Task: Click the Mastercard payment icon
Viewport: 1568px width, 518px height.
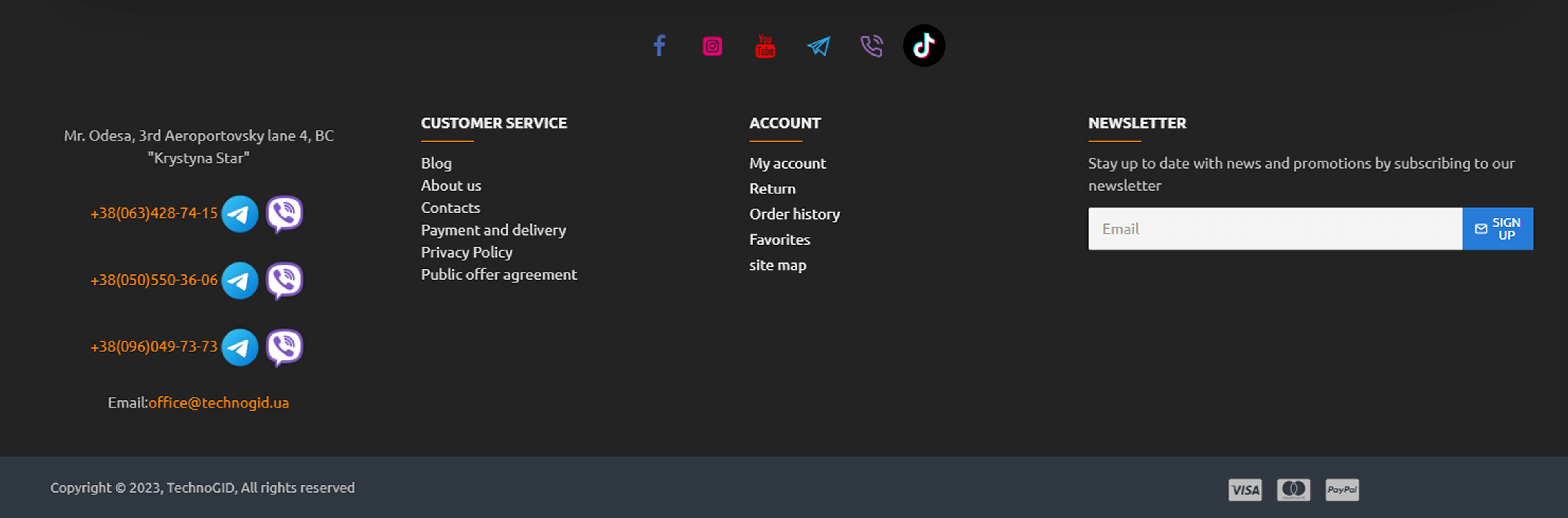Action: 1294,490
